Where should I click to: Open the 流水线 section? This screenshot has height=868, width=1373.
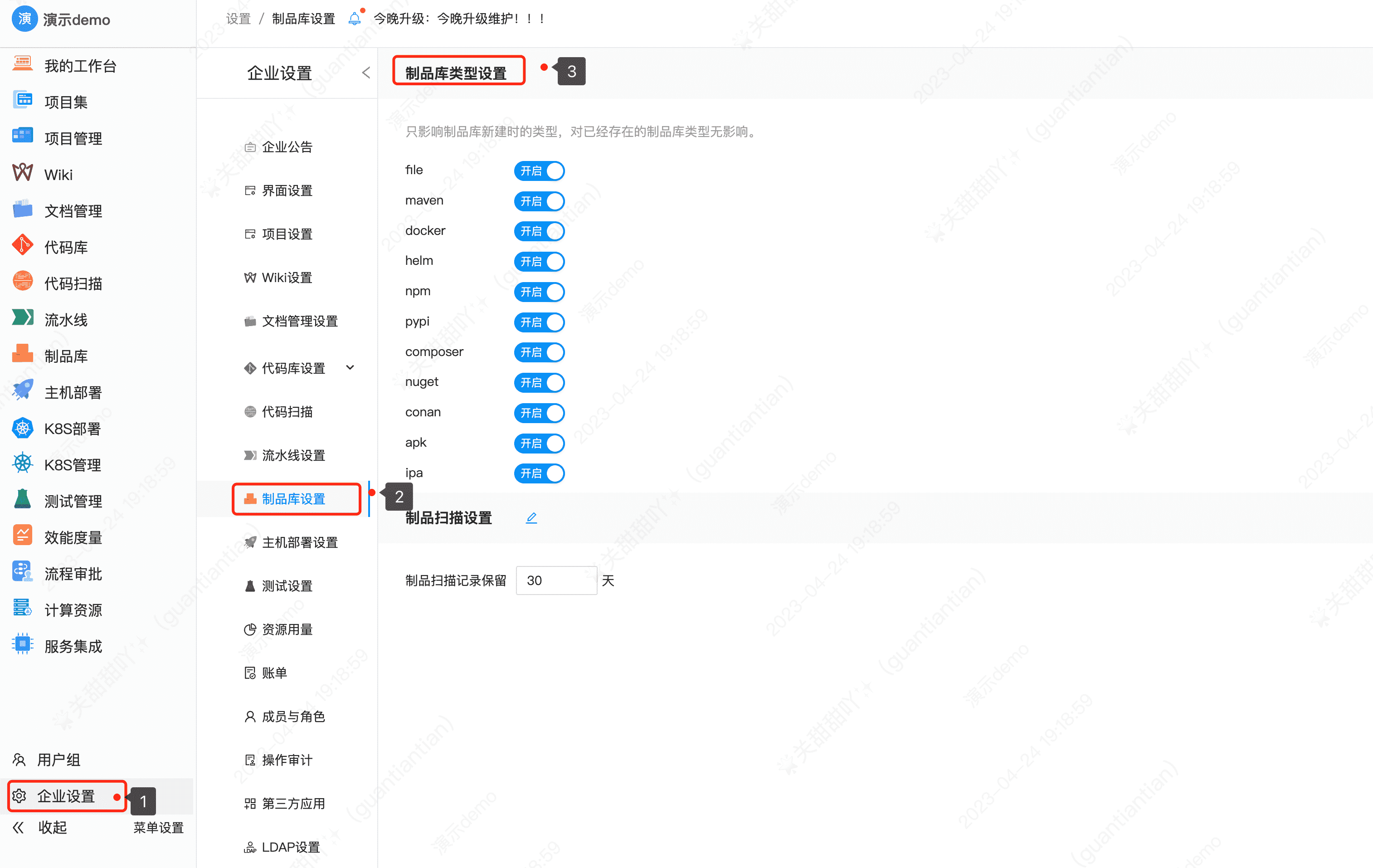[x=66, y=319]
